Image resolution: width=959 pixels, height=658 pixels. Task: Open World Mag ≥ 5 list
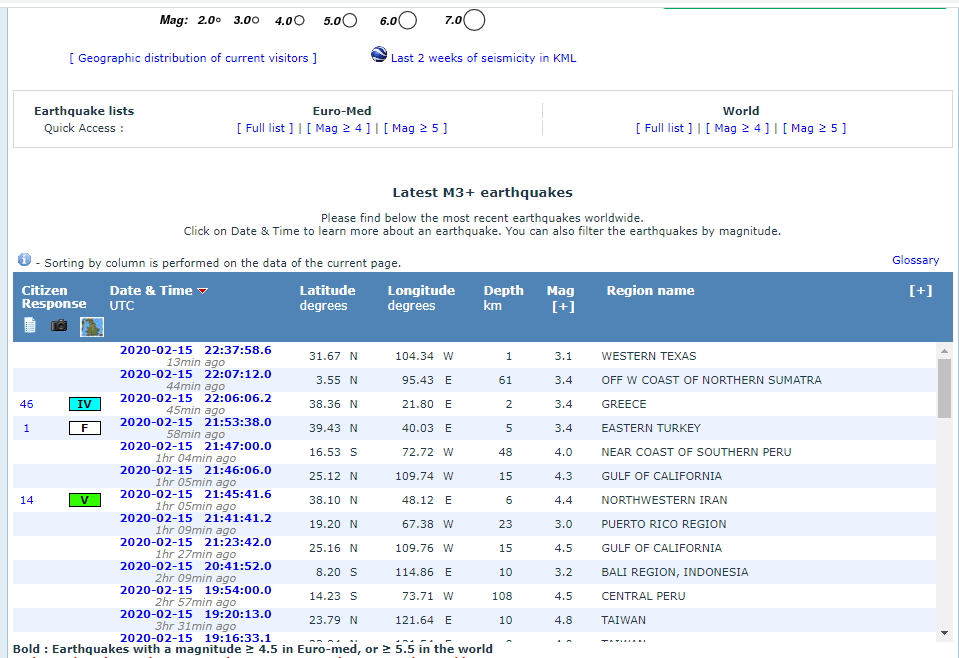pyautogui.click(x=815, y=128)
